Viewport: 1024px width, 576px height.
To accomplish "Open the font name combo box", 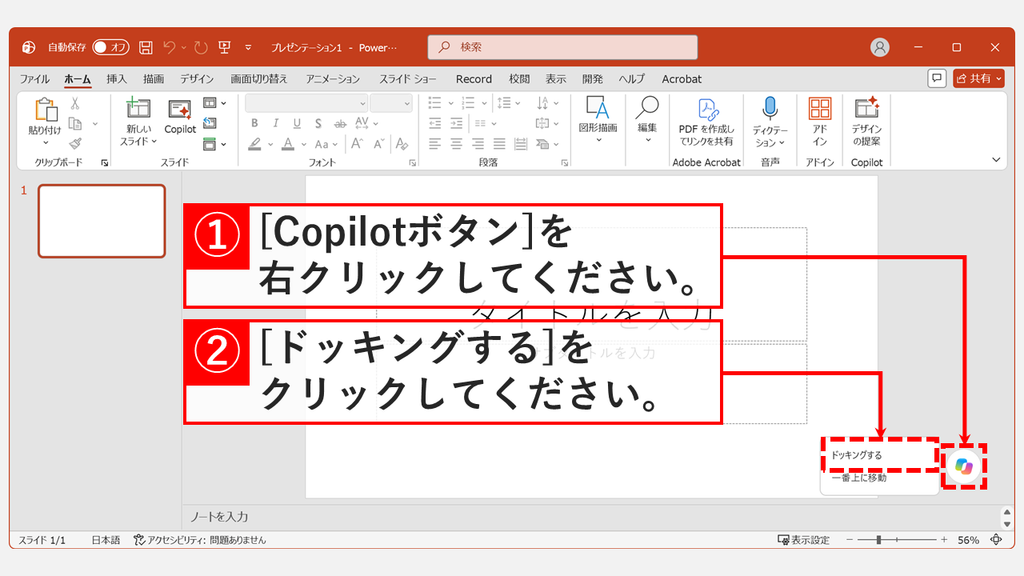I will (306, 103).
